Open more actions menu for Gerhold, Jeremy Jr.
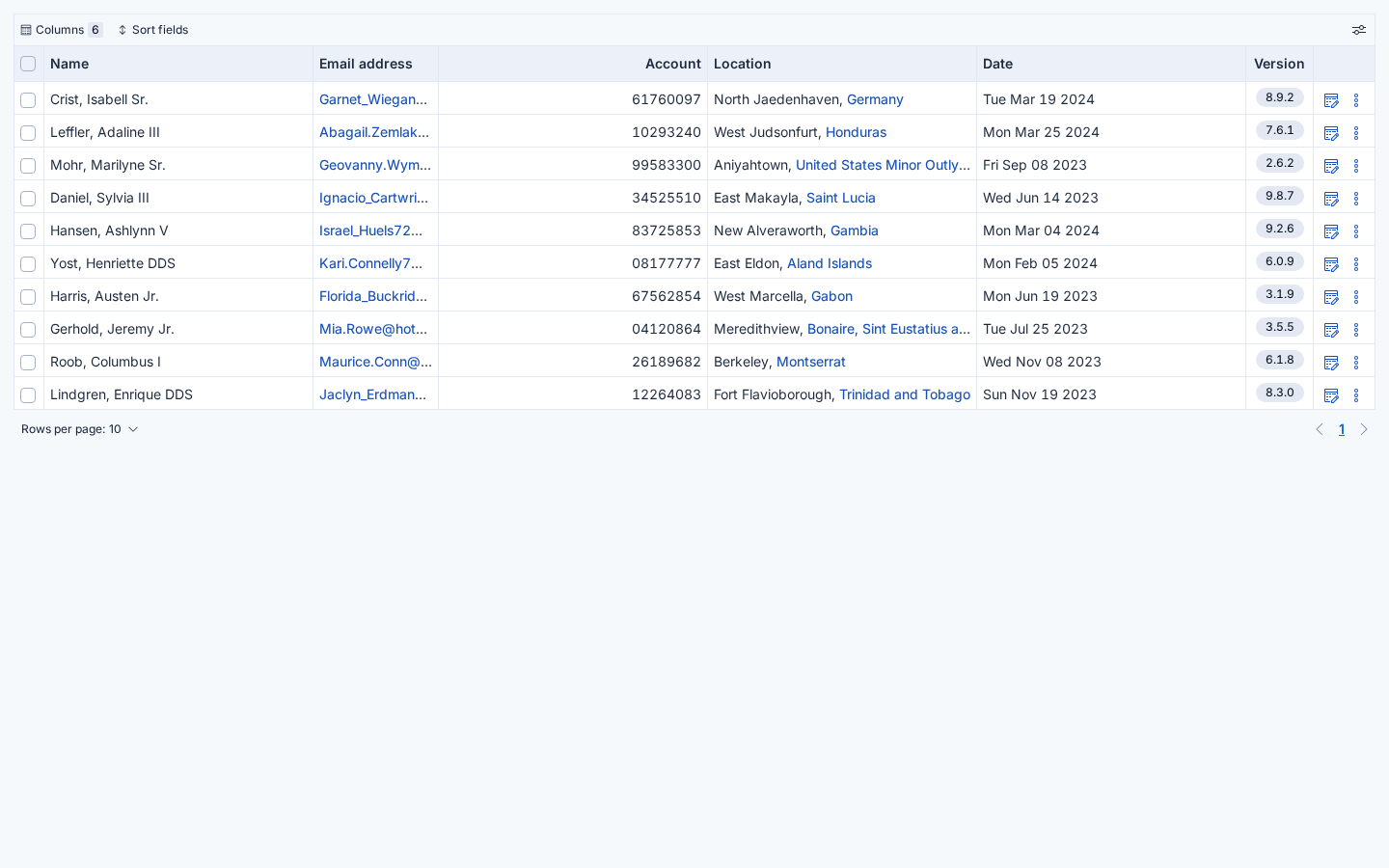This screenshot has height=868, width=1389. (x=1356, y=330)
